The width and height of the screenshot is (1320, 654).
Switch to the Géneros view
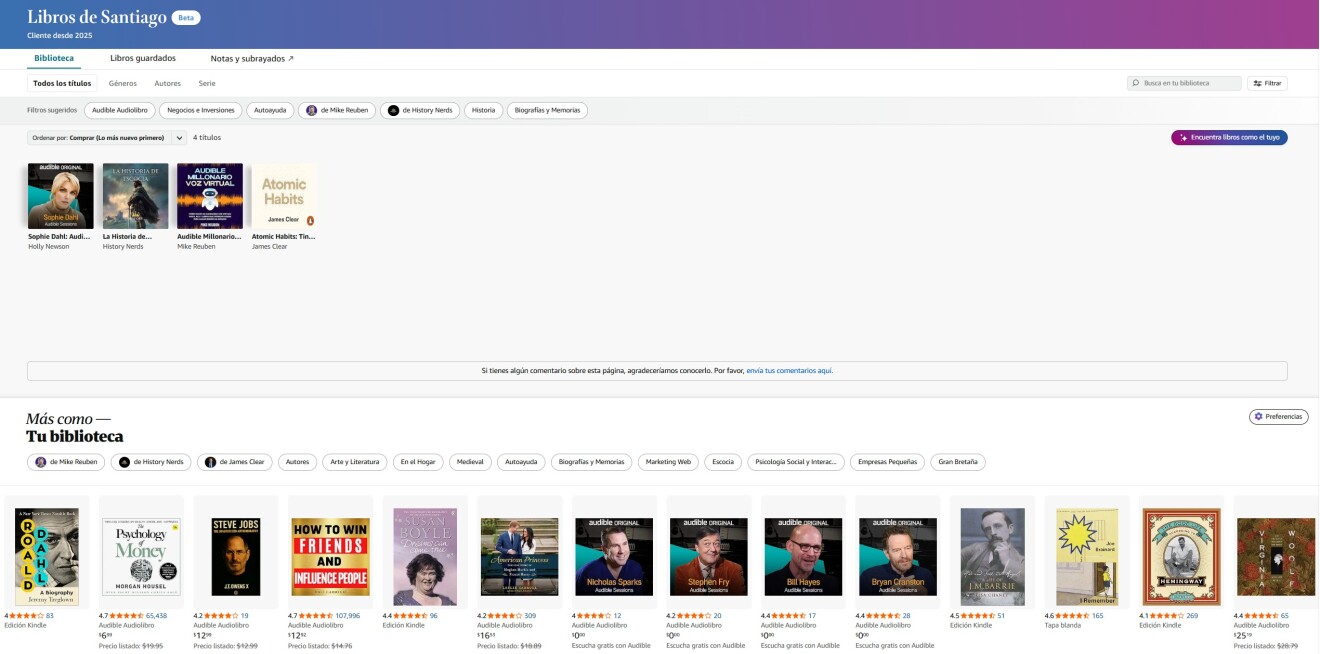click(122, 83)
